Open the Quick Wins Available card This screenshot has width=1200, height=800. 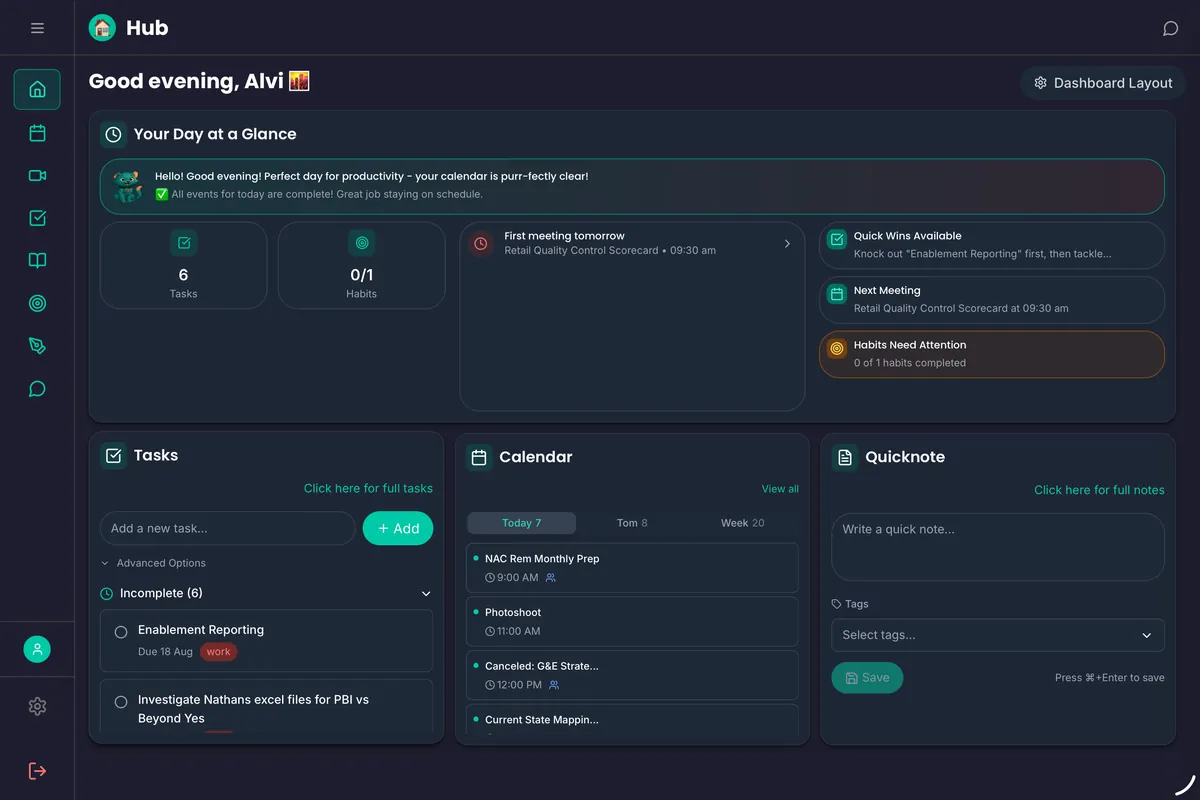pyautogui.click(x=992, y=245)
